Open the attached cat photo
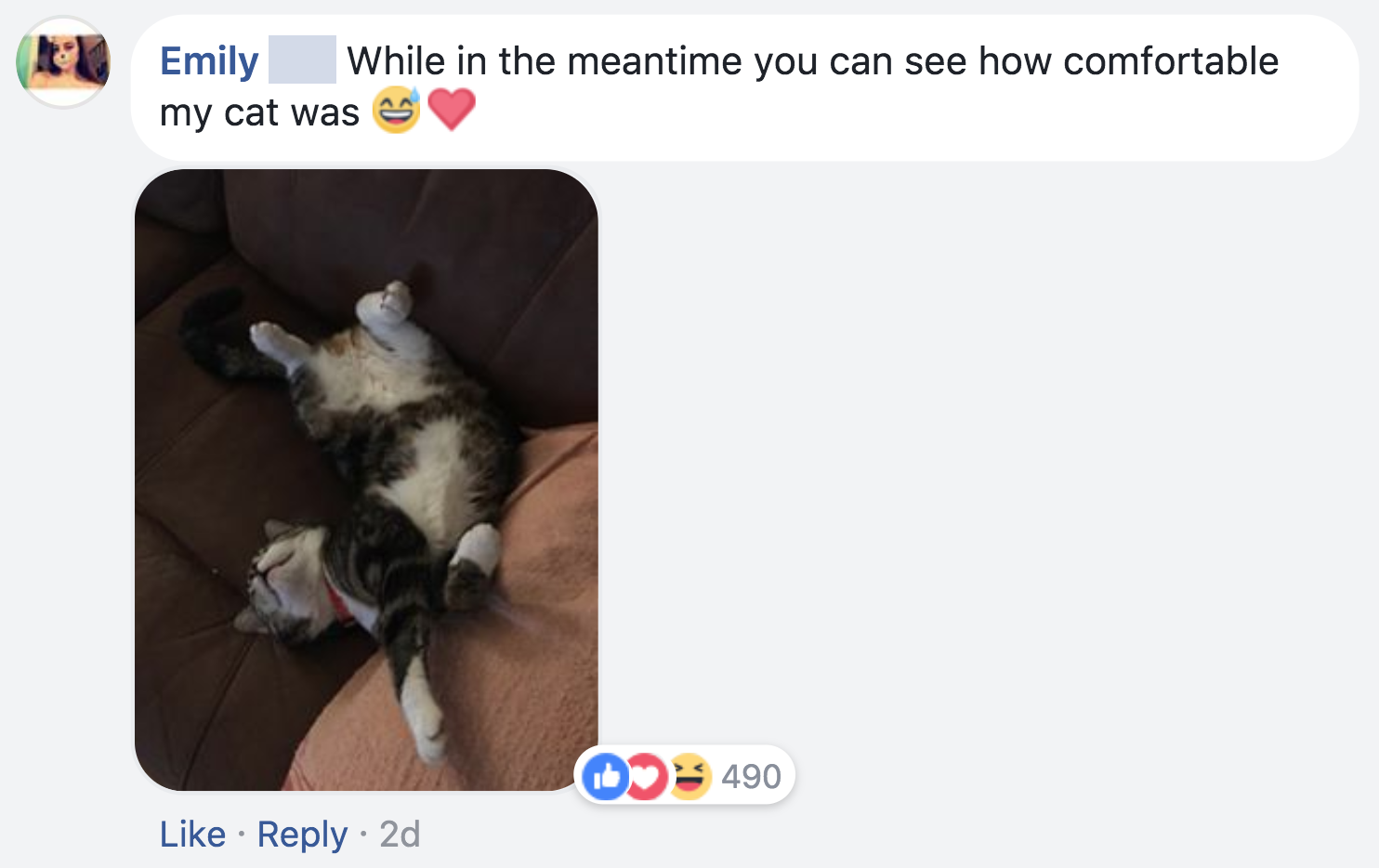1379x868 pixels. click(x=366, y=480)
